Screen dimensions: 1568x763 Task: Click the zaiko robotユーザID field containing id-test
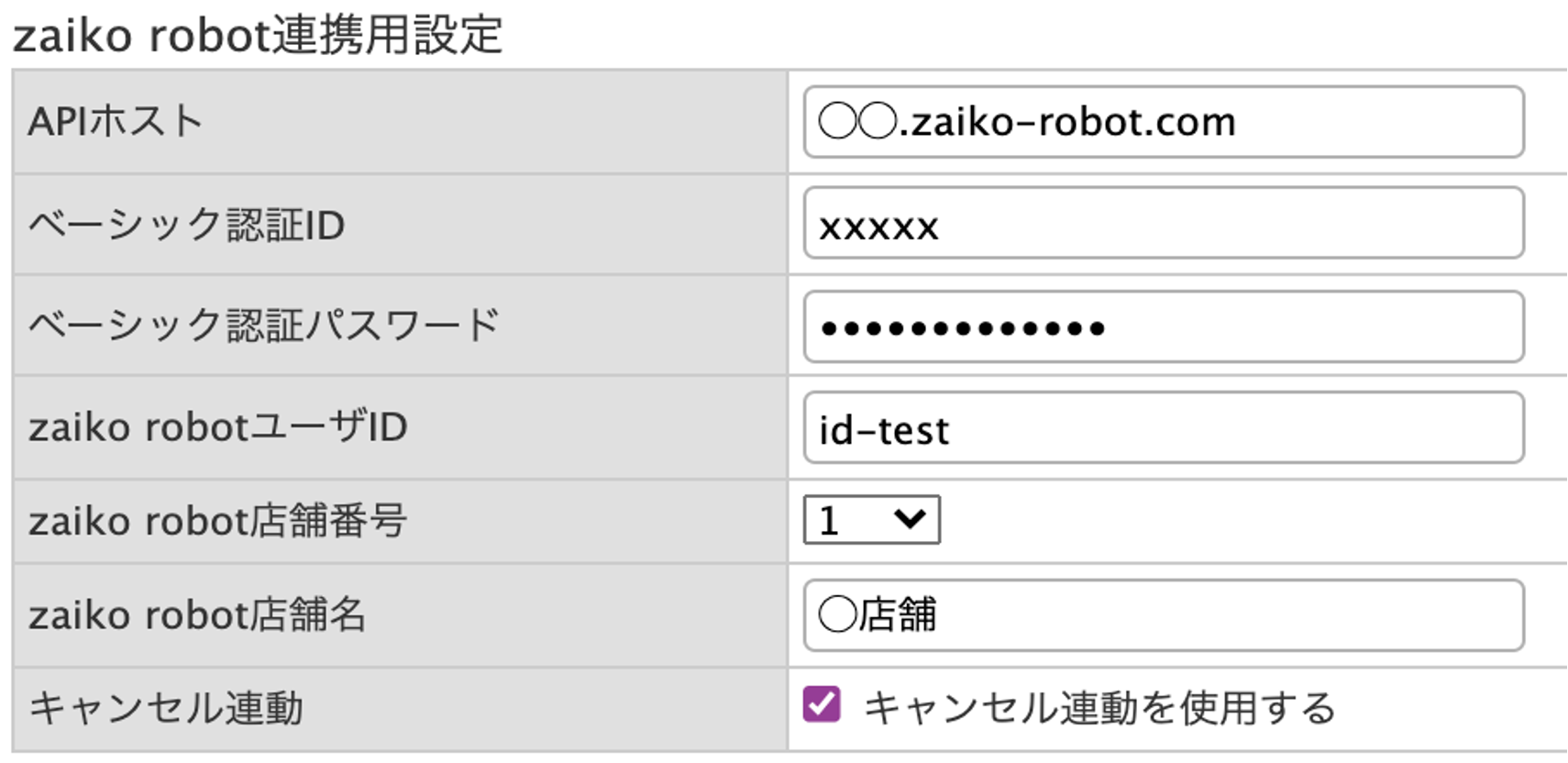pos(1164,427)
